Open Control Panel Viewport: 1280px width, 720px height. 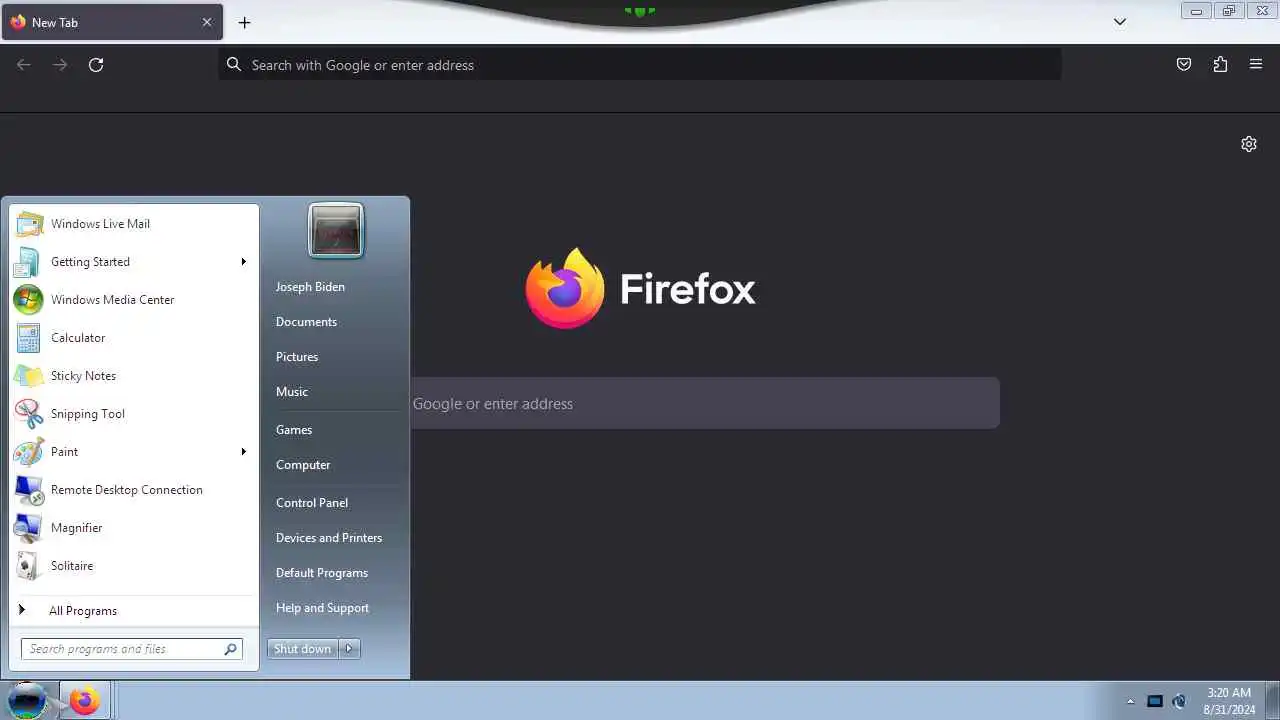point(312,503)
